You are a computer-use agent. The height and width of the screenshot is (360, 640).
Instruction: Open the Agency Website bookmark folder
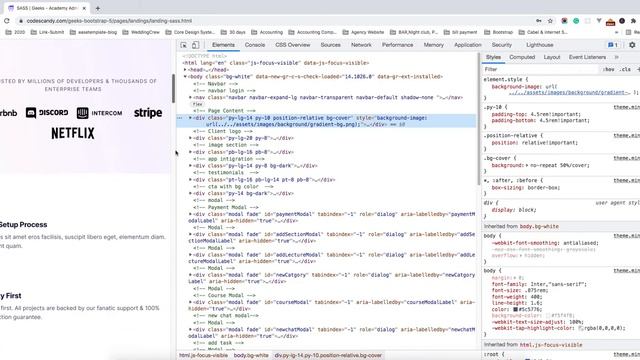pos(363,32)
